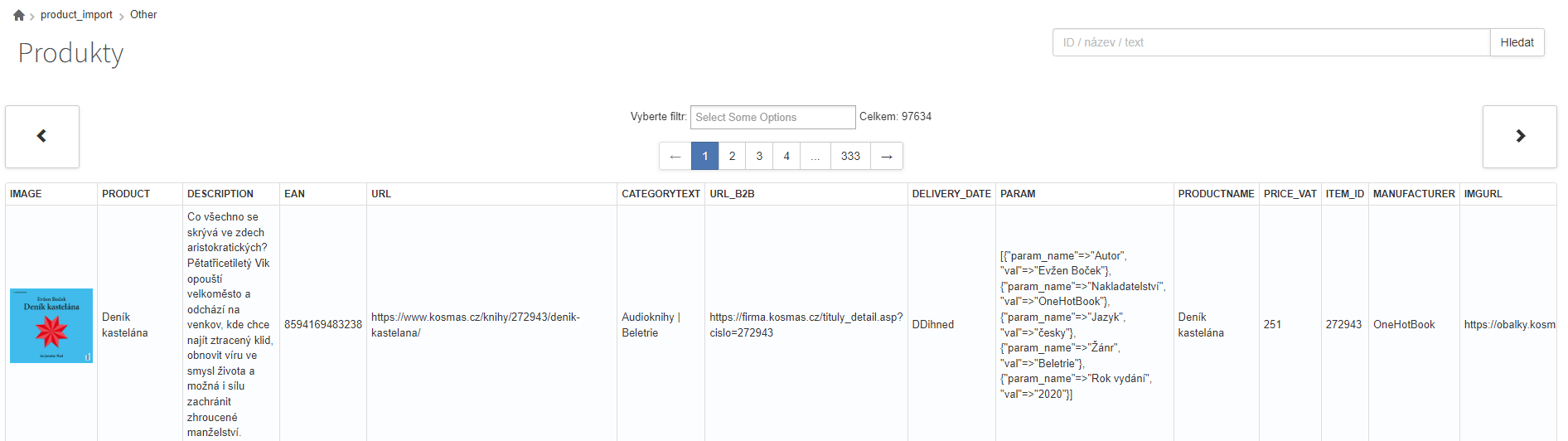1568x441 pixels.
Task: Open the kosmas.cz product URL
Action: click(475, 324)
